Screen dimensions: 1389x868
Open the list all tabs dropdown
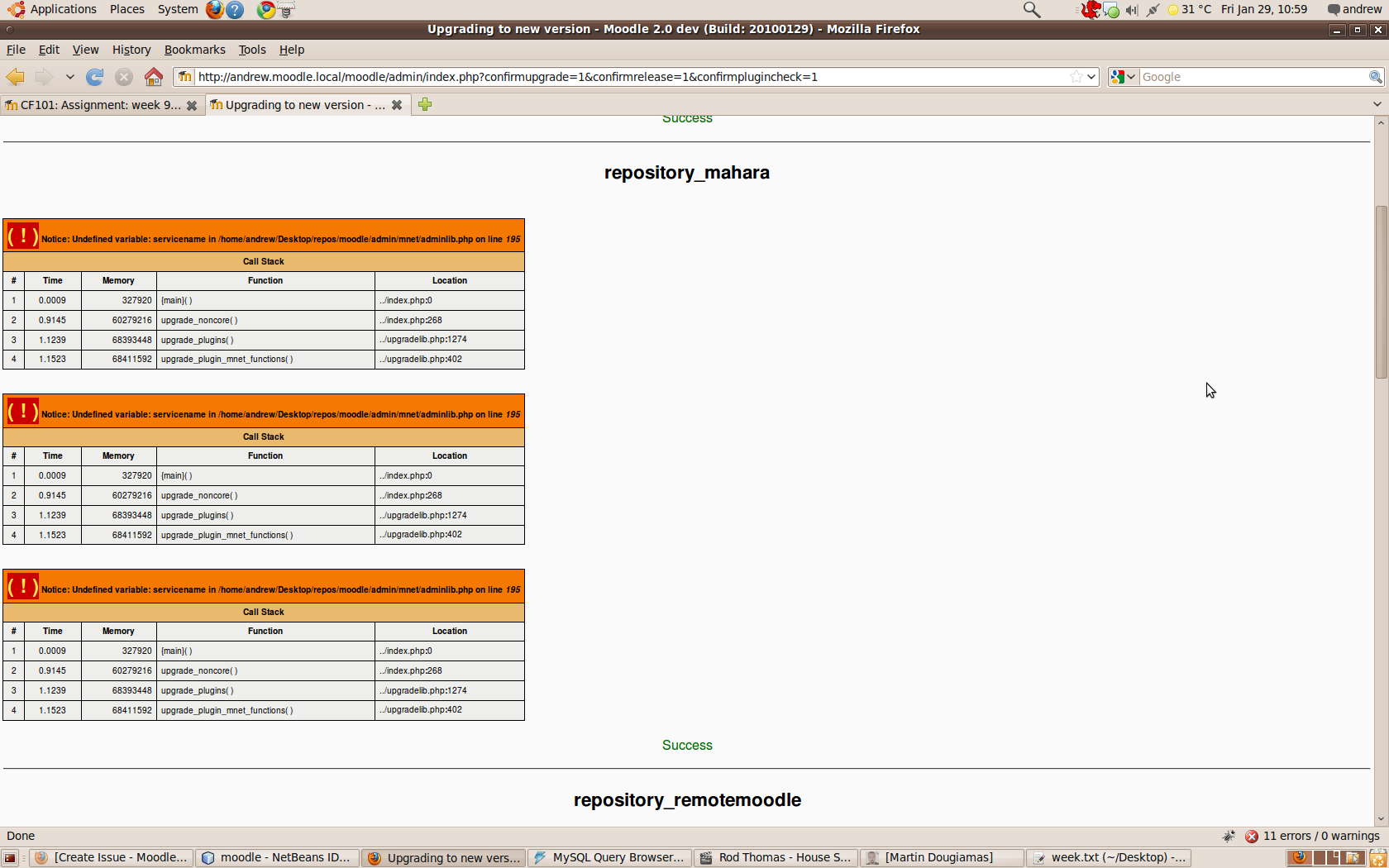(x=1377, y=104)
